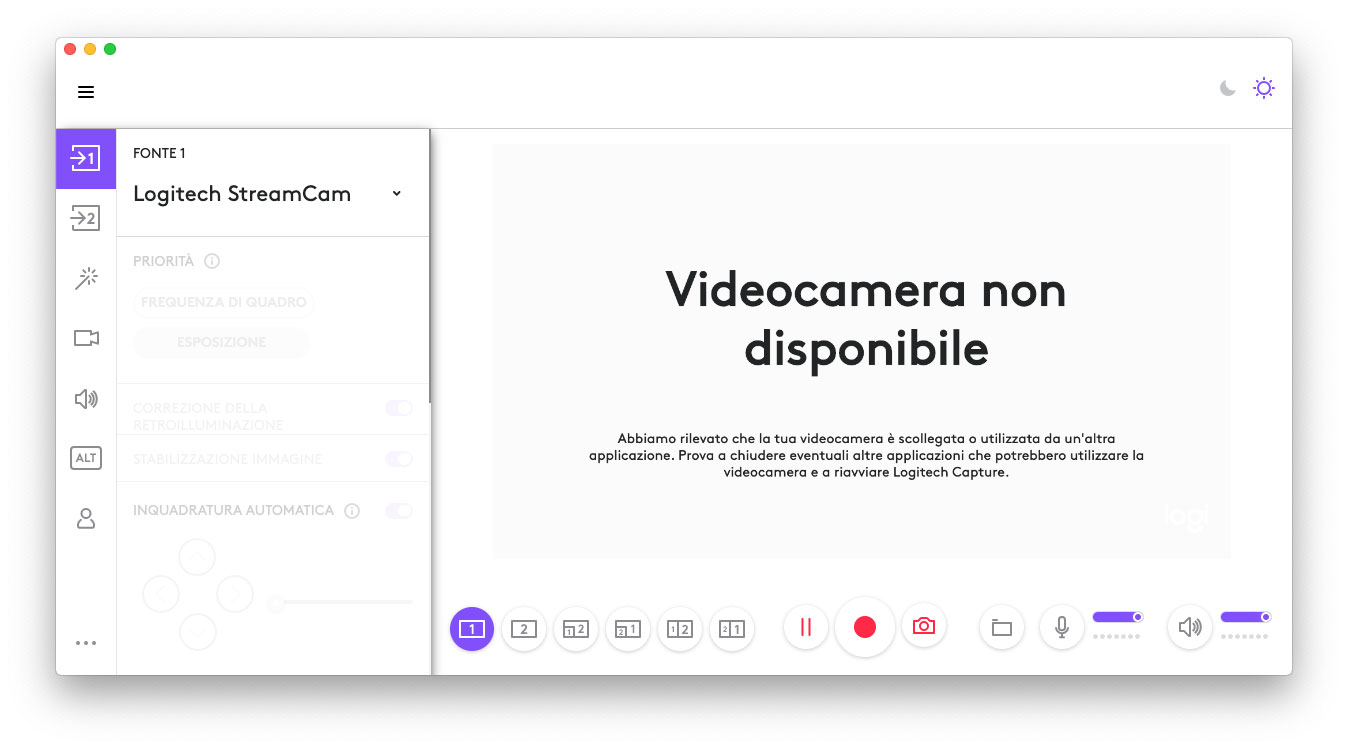This screenshot has width=1348, height=749.
Task: Pan camera right arrow
Action: click(234, 594)
